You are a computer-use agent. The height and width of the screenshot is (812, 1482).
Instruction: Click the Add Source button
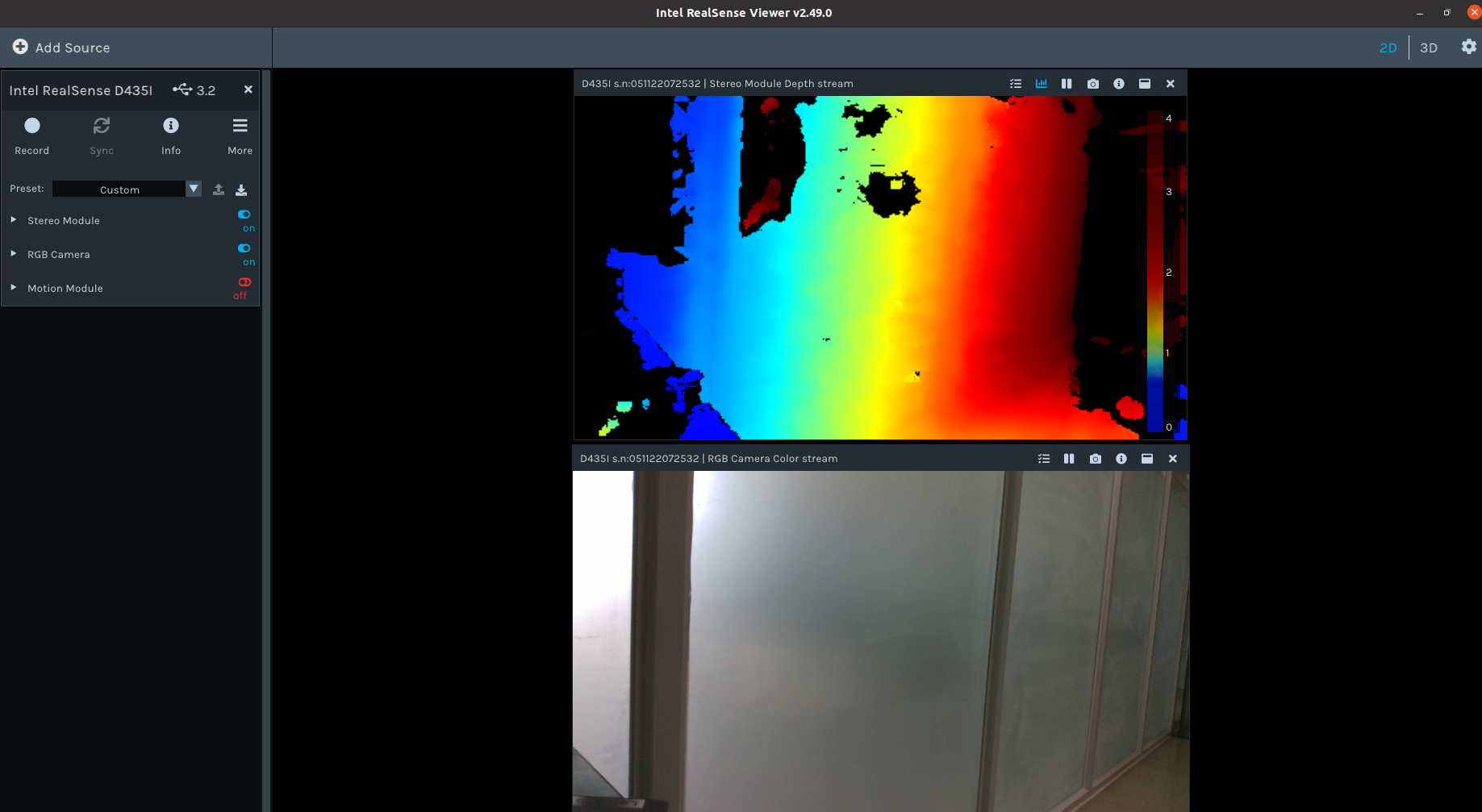[x=61, y=47]
